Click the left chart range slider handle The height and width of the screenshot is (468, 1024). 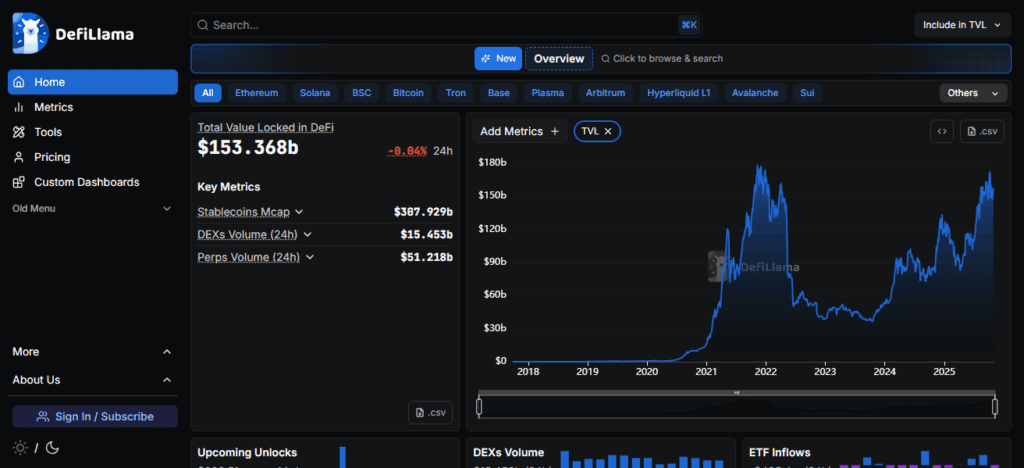pos(480,406)
